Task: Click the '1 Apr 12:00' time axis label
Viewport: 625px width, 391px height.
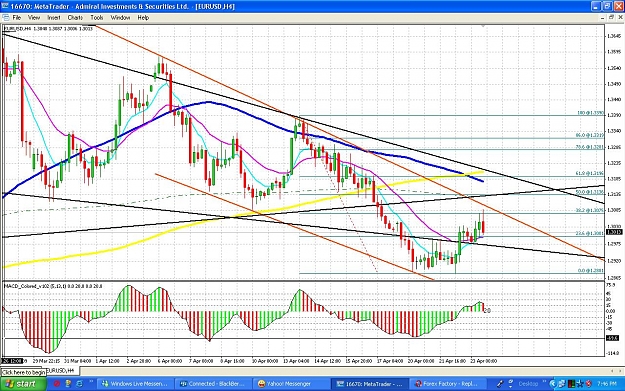Action: click(x=108, y=361)
